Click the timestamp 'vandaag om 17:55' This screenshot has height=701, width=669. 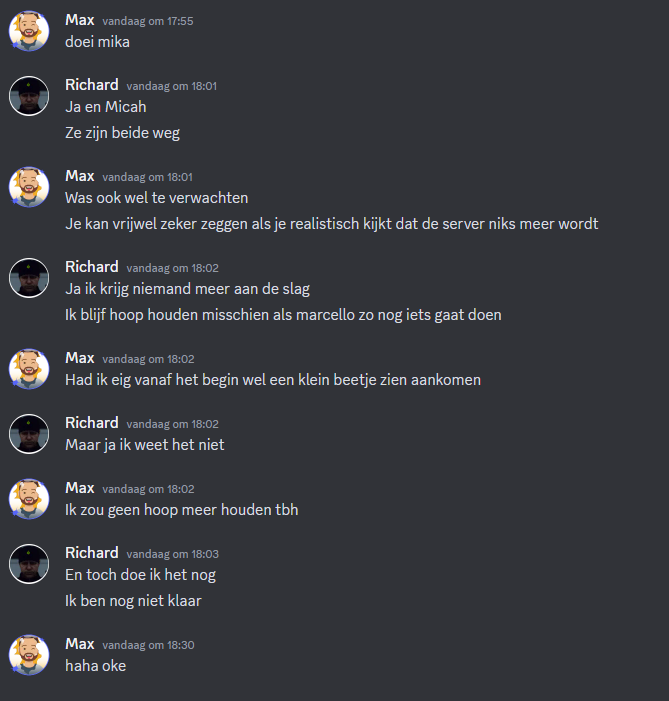(148, 21)
